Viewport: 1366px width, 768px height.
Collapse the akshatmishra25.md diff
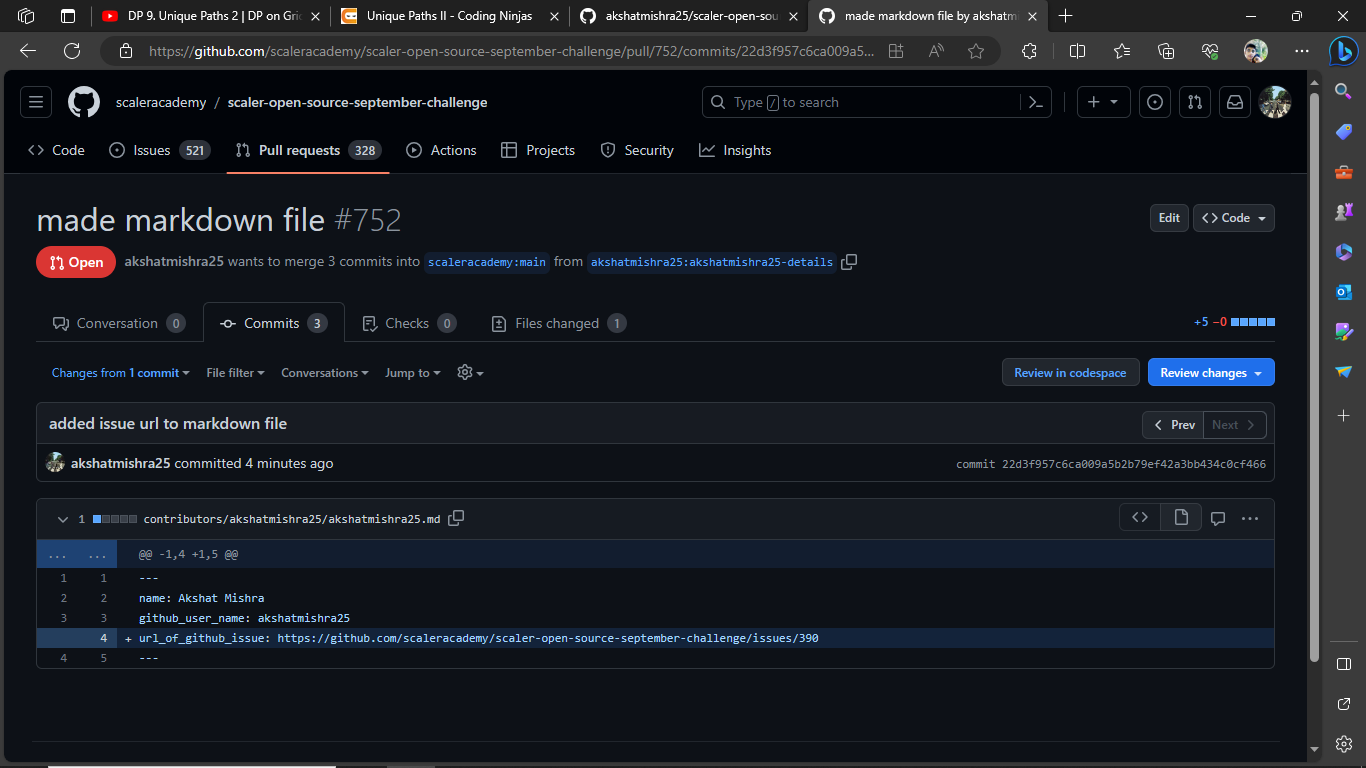point(62,518)
